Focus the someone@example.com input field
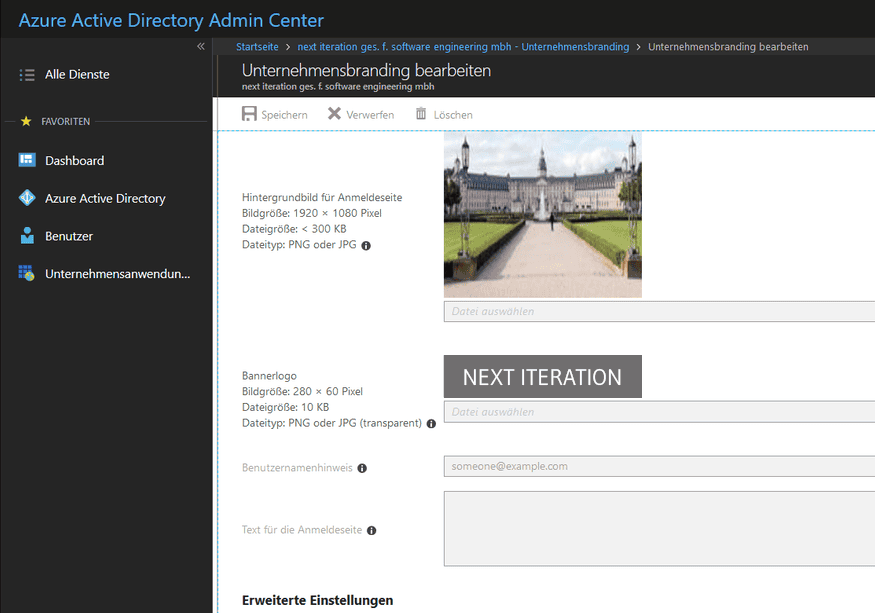Viewport: 875px width, 613px height. pyautogui.click(x=659, y=466)
